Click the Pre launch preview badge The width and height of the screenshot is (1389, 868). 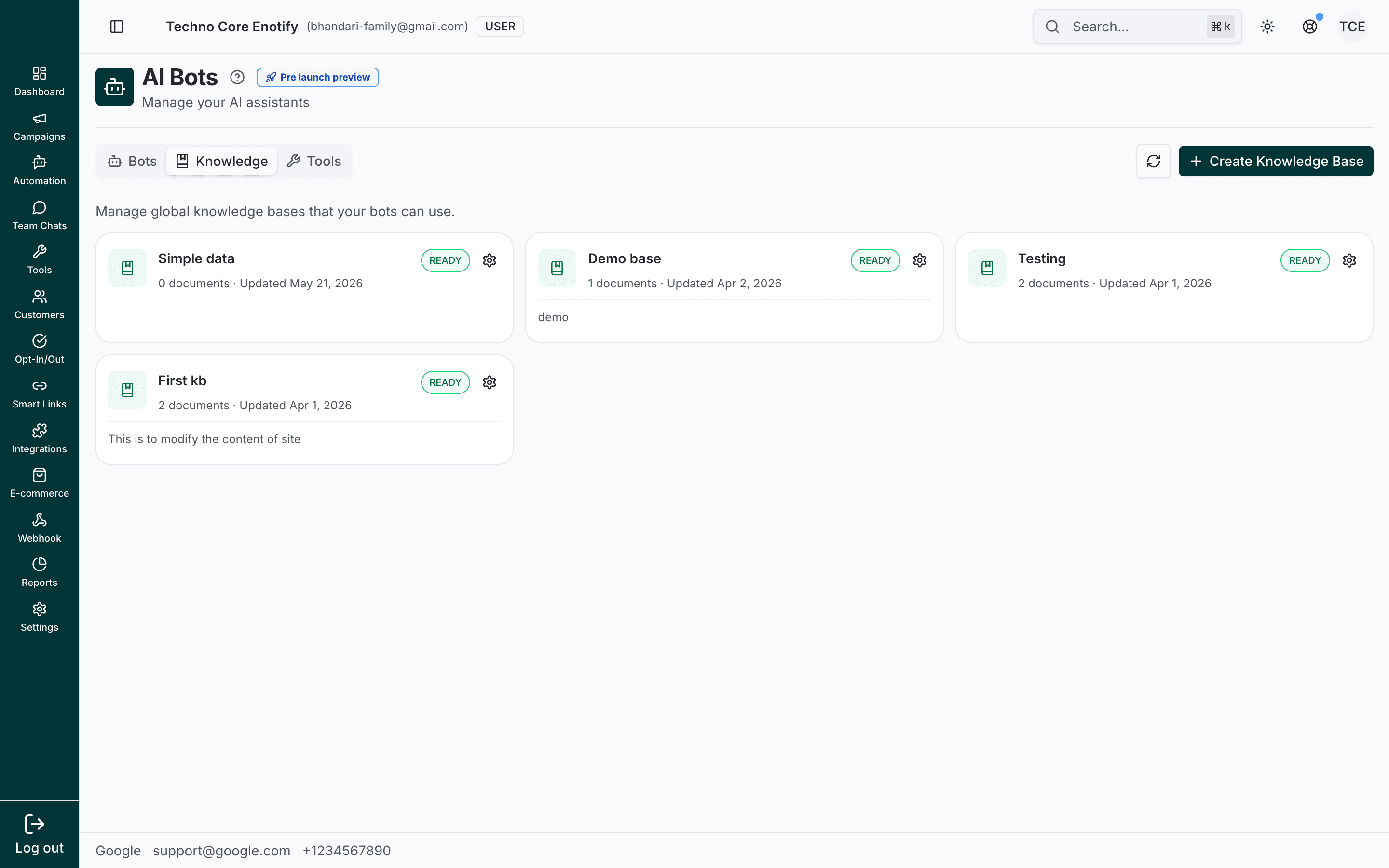tap(317, 77)
